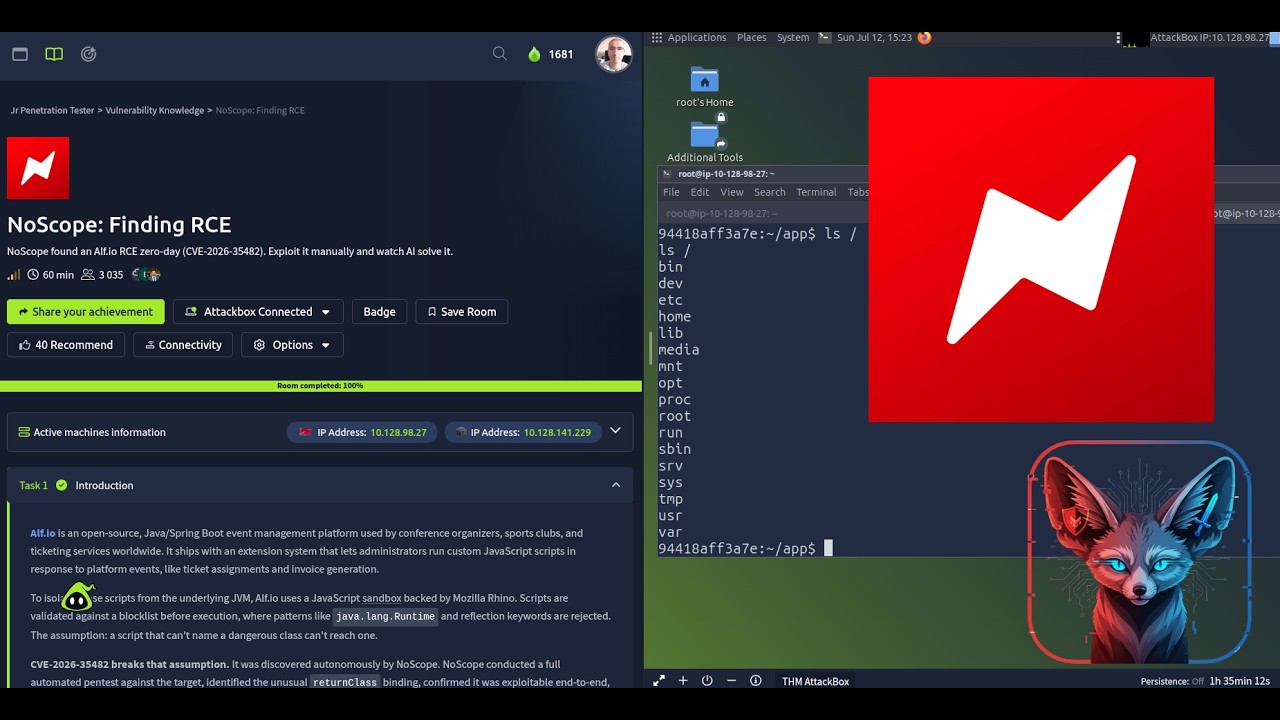Toggle AttackBox fullscreen arrows icon
Image resolution: width=1280 pixels, height=720 pixels.
point(659,681)
